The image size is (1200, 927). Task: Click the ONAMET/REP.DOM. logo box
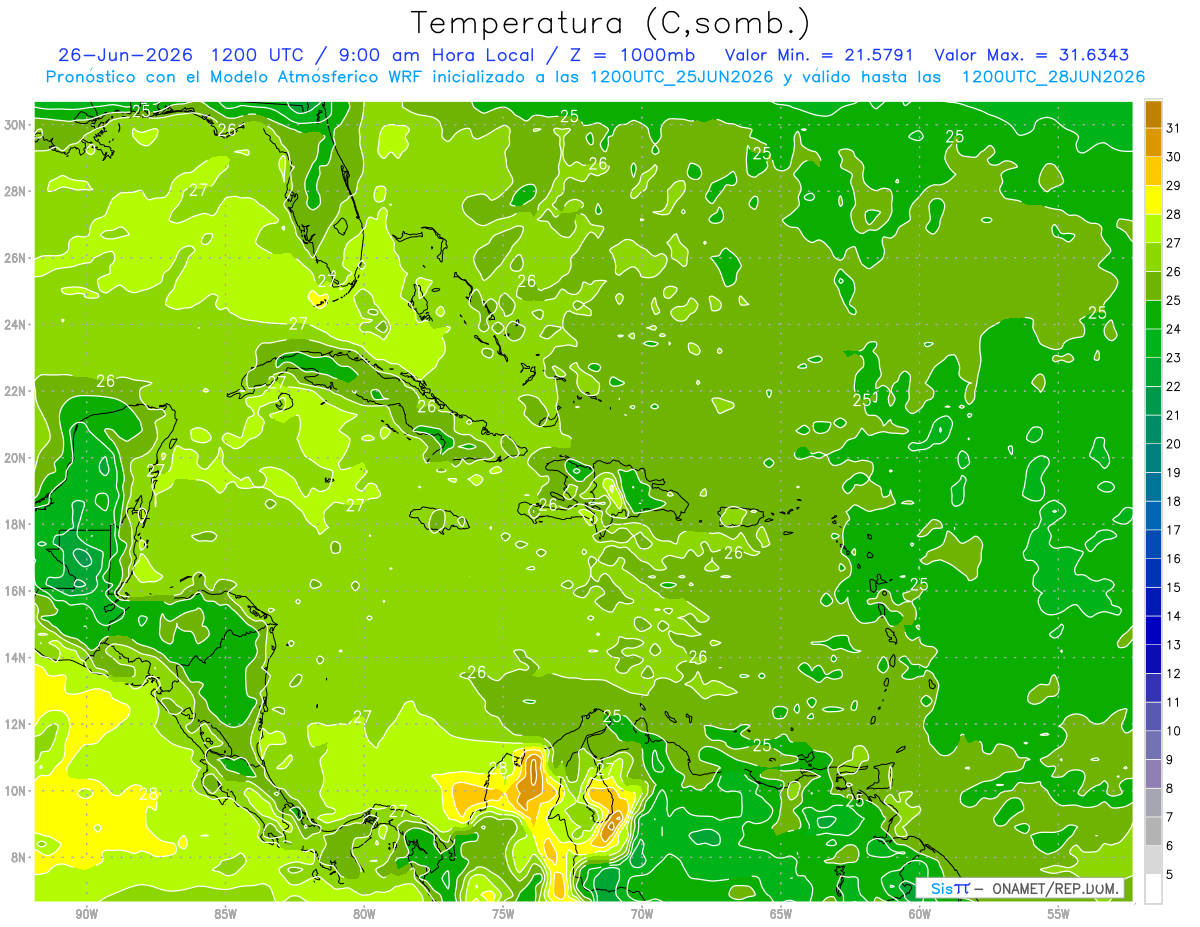(1021, 888)
